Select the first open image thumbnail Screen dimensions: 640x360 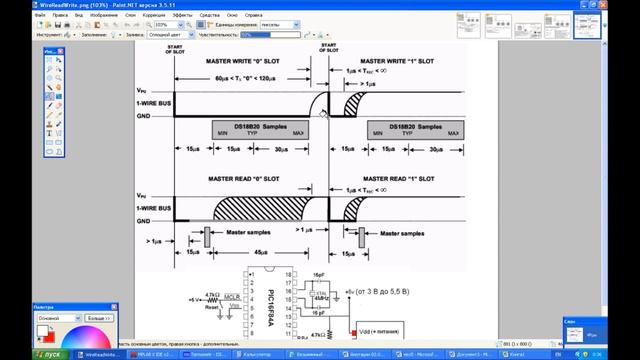point(468,25)
